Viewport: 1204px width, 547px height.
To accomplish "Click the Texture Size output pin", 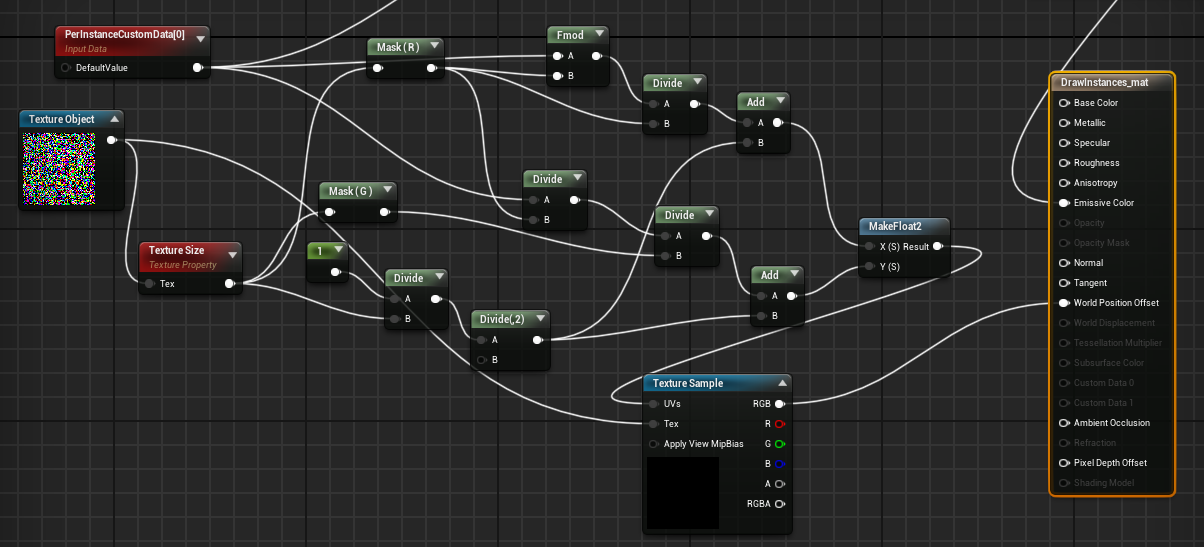I will pos(230,284).
